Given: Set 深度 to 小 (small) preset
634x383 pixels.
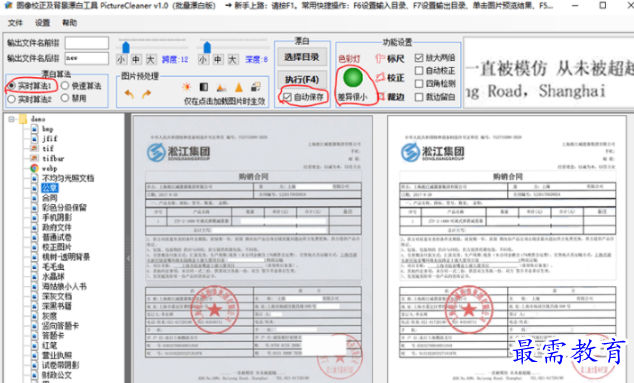Looking at the screenshot, I should click(203, 60).
